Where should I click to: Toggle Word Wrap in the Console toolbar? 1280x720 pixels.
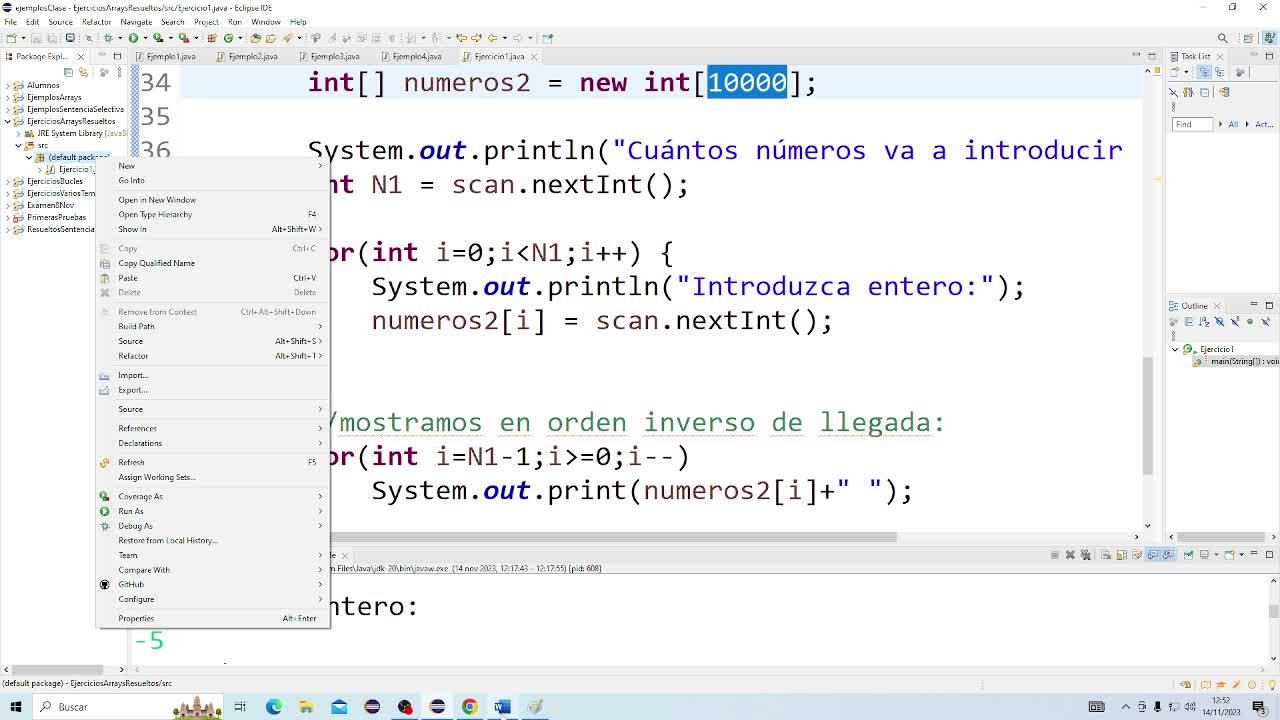(x=1137, y=555)
